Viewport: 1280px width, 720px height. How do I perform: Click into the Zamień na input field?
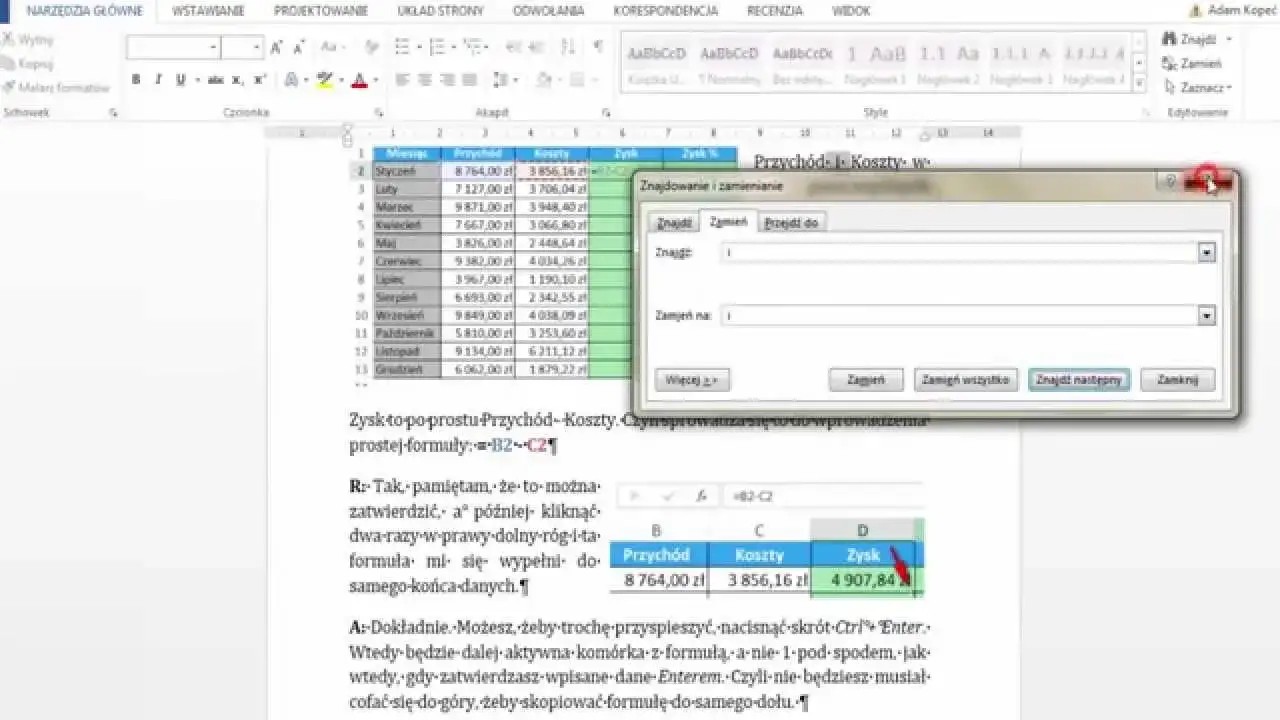coord(960,316)
